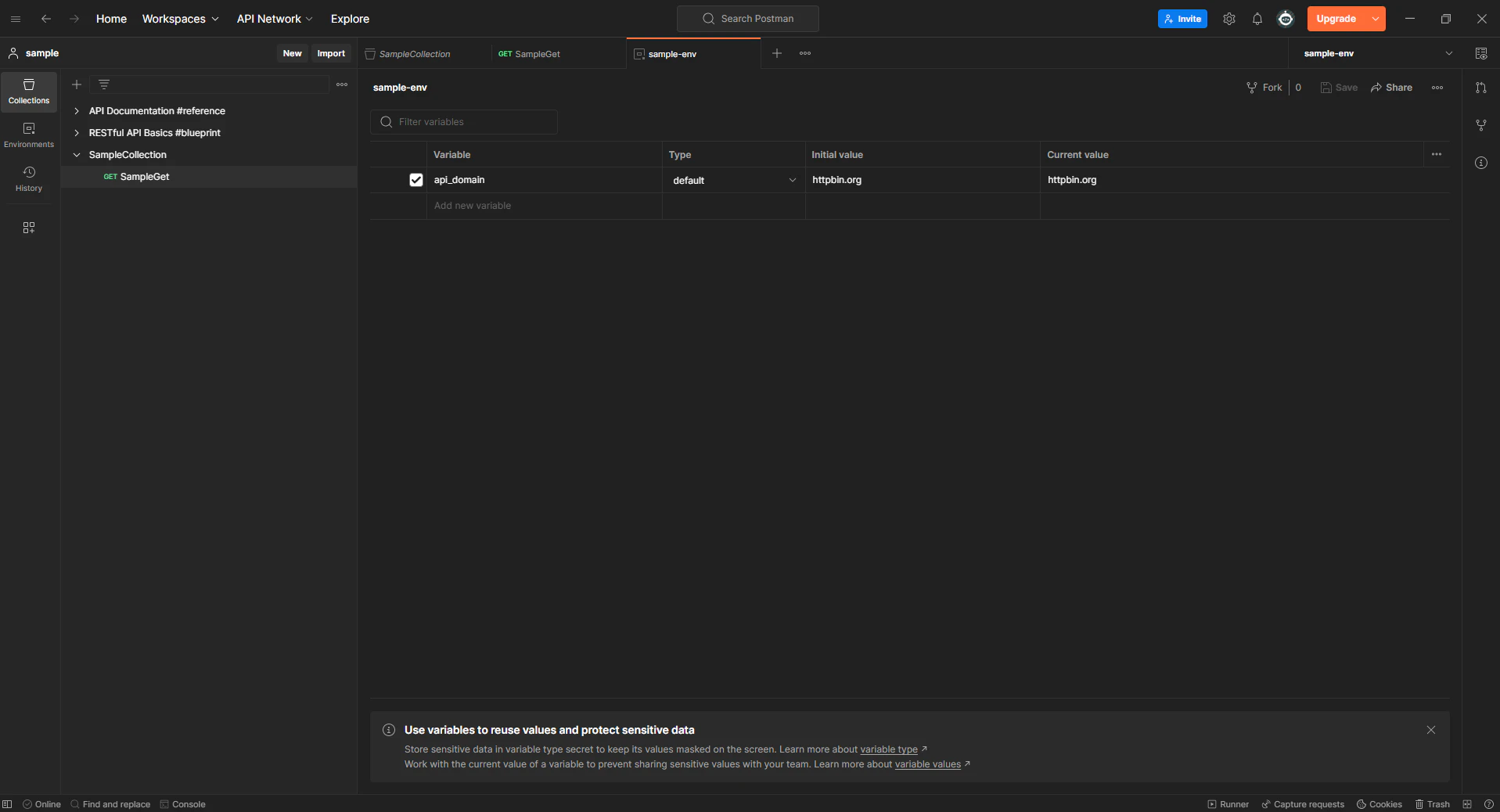Expand the Upgrade button arrow
The height and width of the screenshot is (812, 1500).
pyautogui.click(x=1376, y=19)
